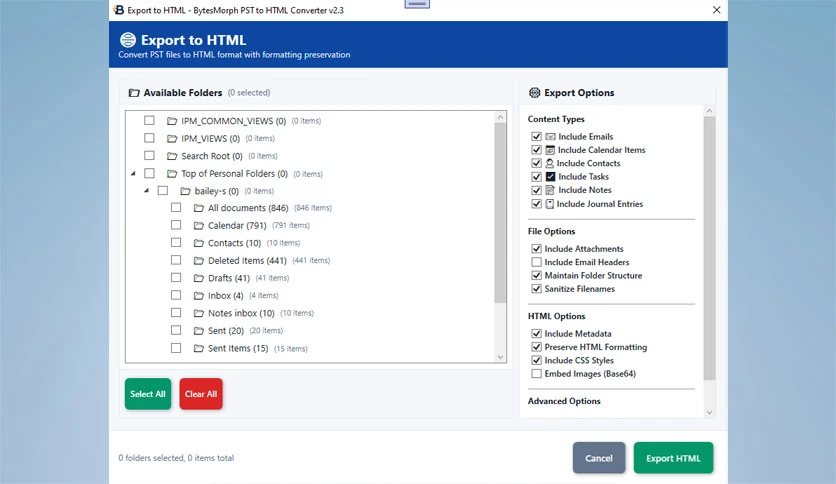Click the envelope icon next to Include Emails
836x484 pixels.
click(550, 136)
